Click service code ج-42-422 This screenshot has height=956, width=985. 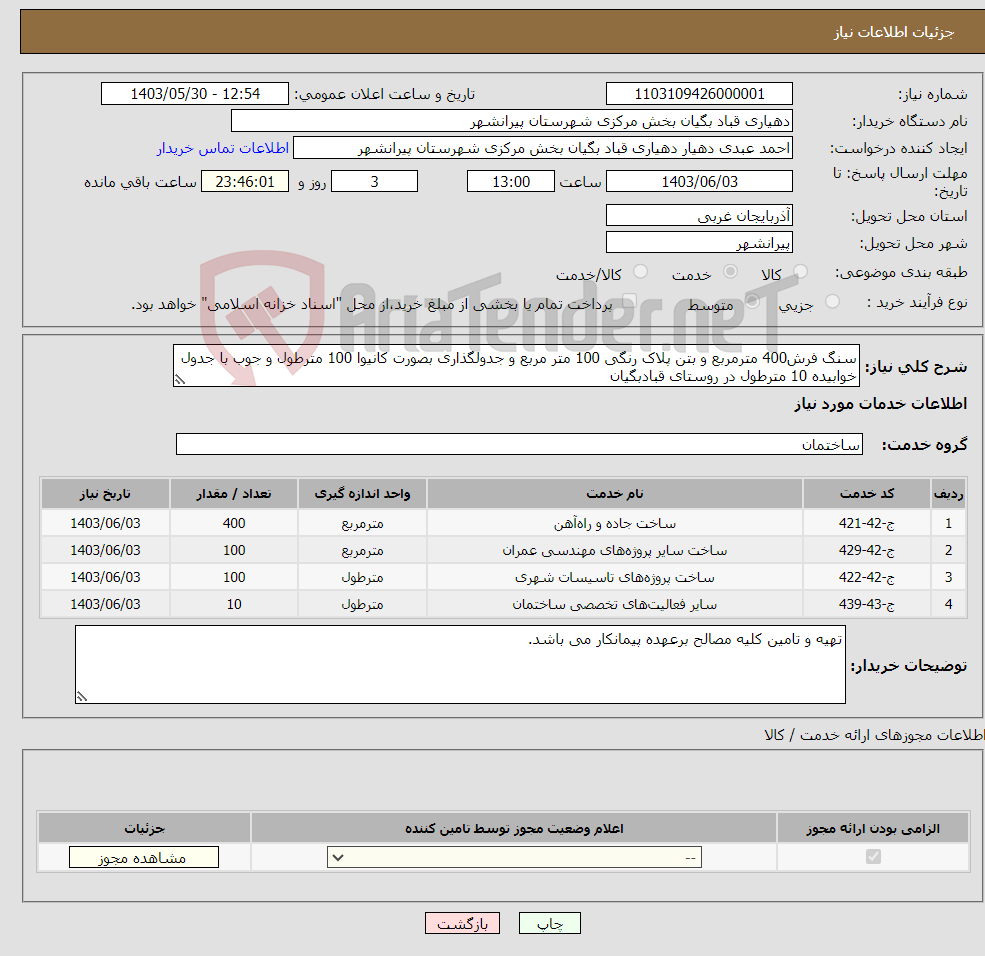pos(867,577)
